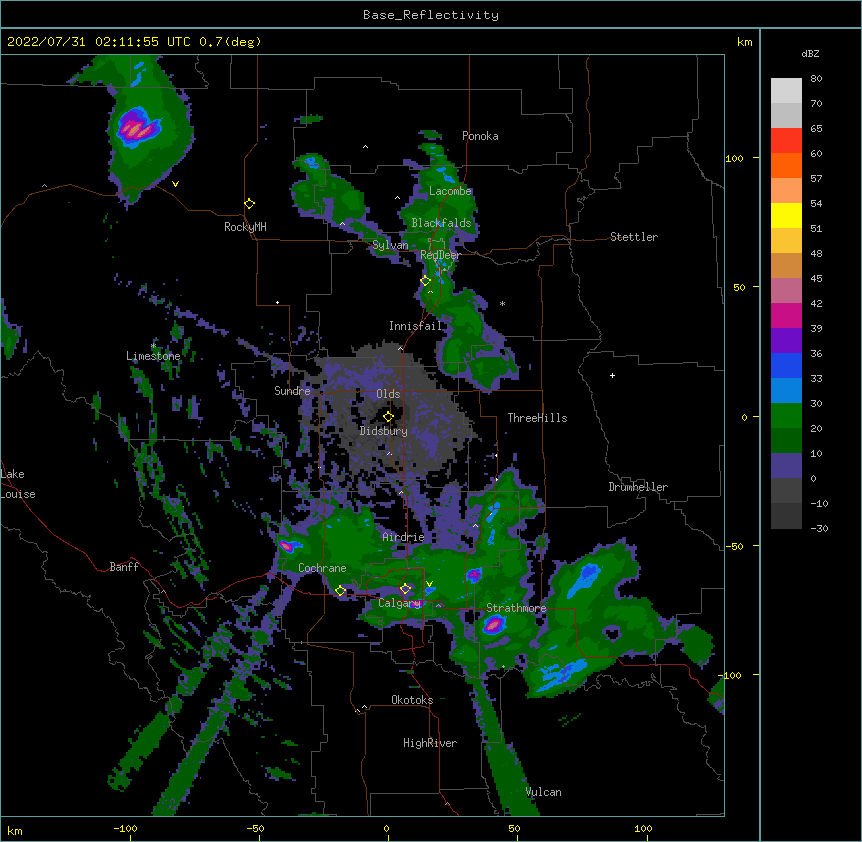Click the HighRiver town label
The image size is (862, 842).
coord(430,743)
